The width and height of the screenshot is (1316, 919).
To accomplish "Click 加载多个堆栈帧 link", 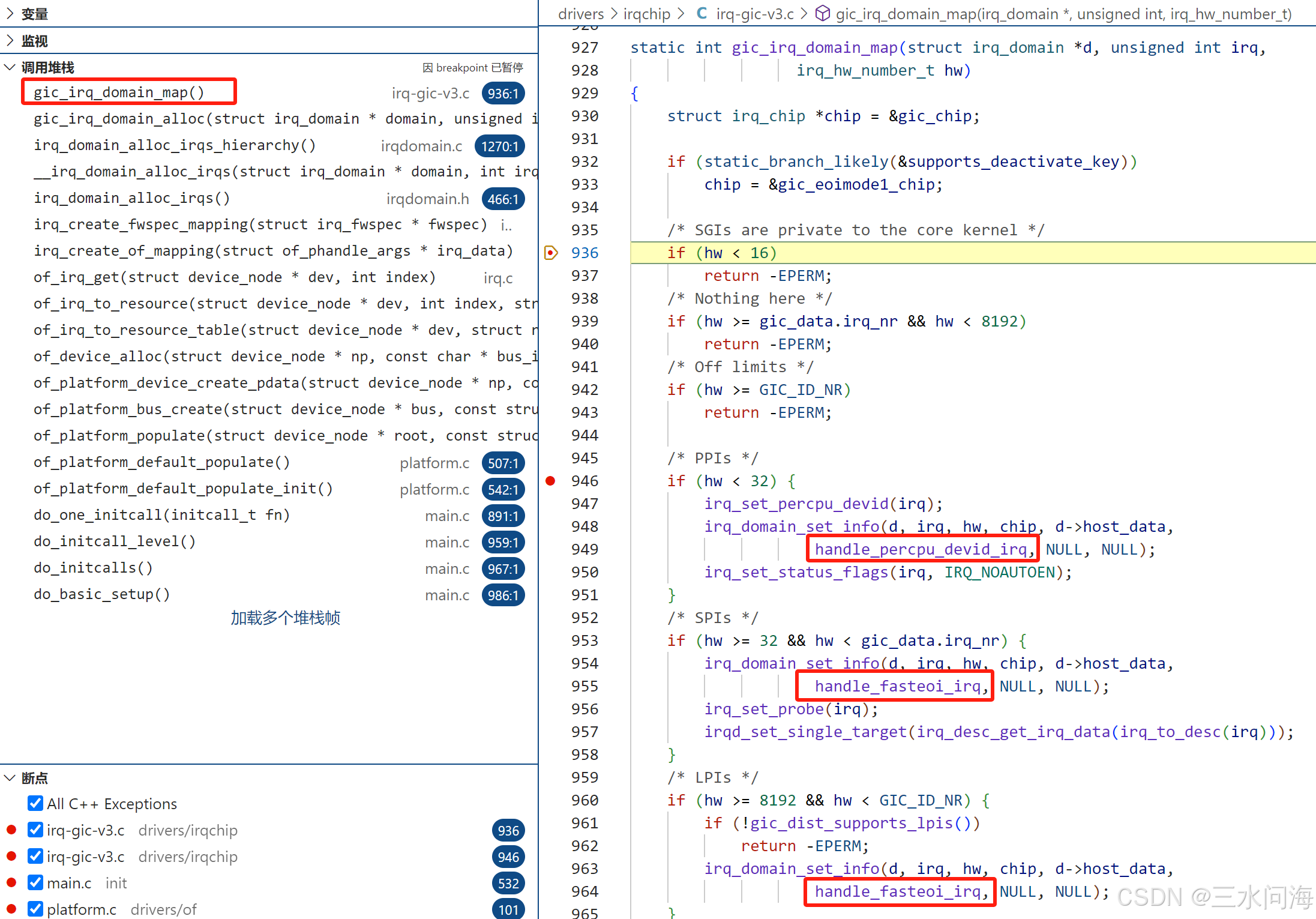I will (x=285, y=618).
